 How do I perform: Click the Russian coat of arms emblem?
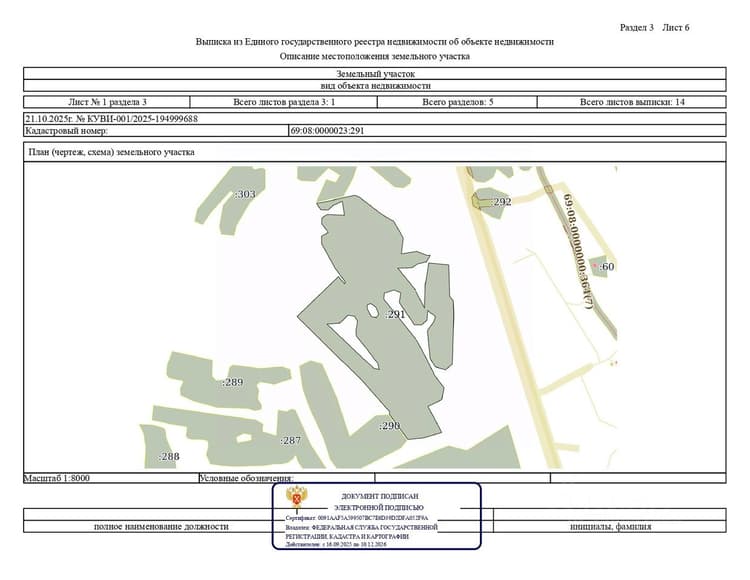tap(296, 498)
